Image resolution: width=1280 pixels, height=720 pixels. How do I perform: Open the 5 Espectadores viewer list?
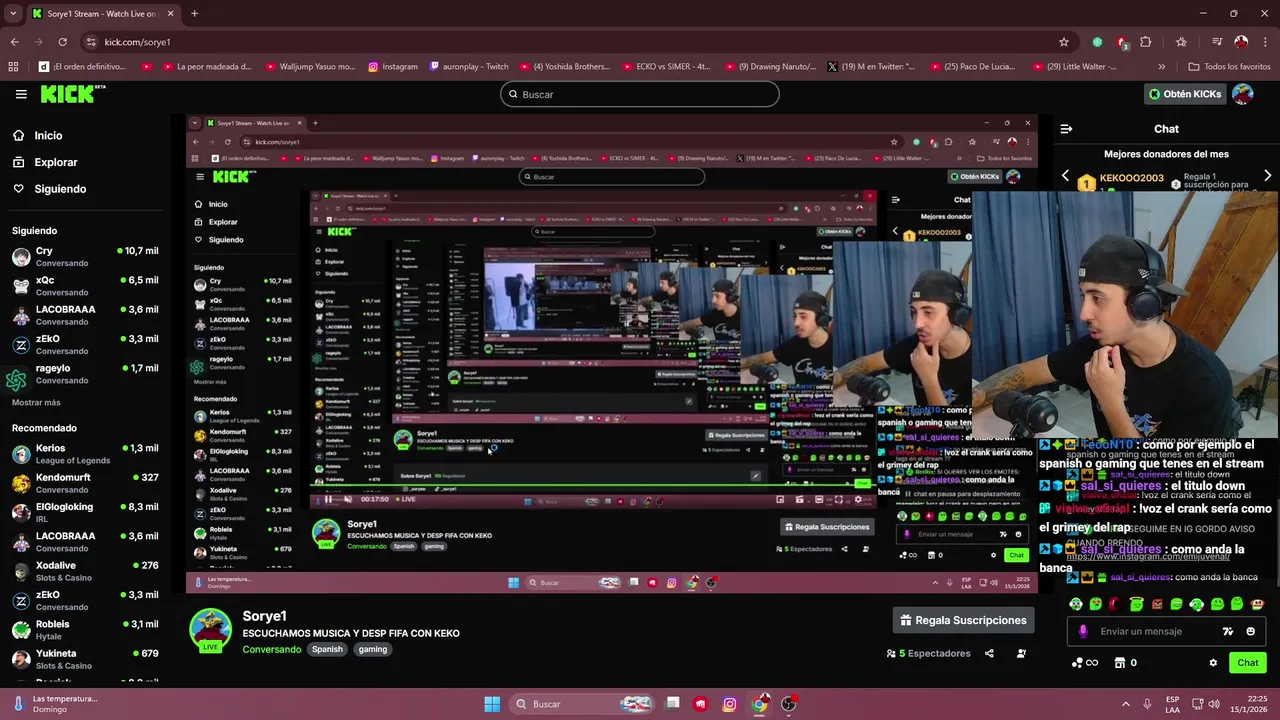click(928, 653)
